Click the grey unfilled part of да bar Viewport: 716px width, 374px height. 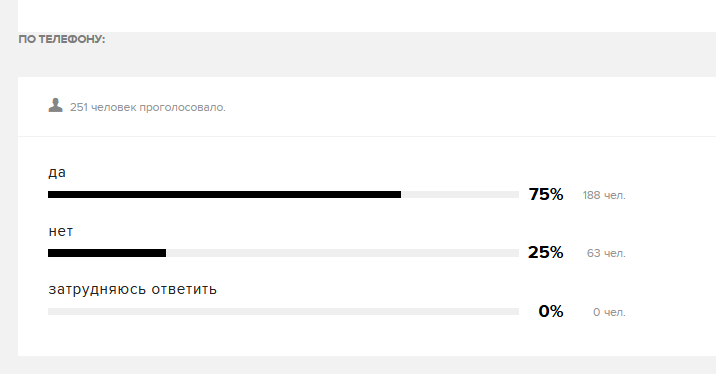(460, 195)
